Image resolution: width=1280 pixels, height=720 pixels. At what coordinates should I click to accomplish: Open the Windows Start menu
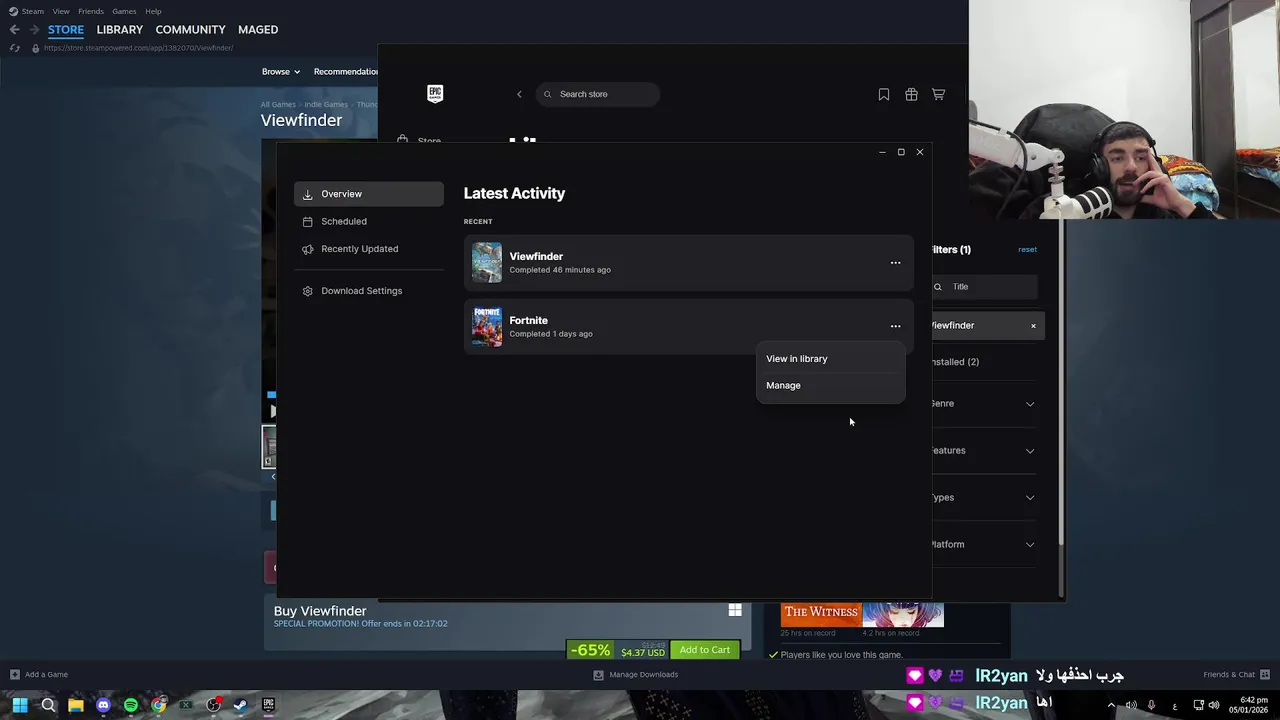[x=20, y=706]
